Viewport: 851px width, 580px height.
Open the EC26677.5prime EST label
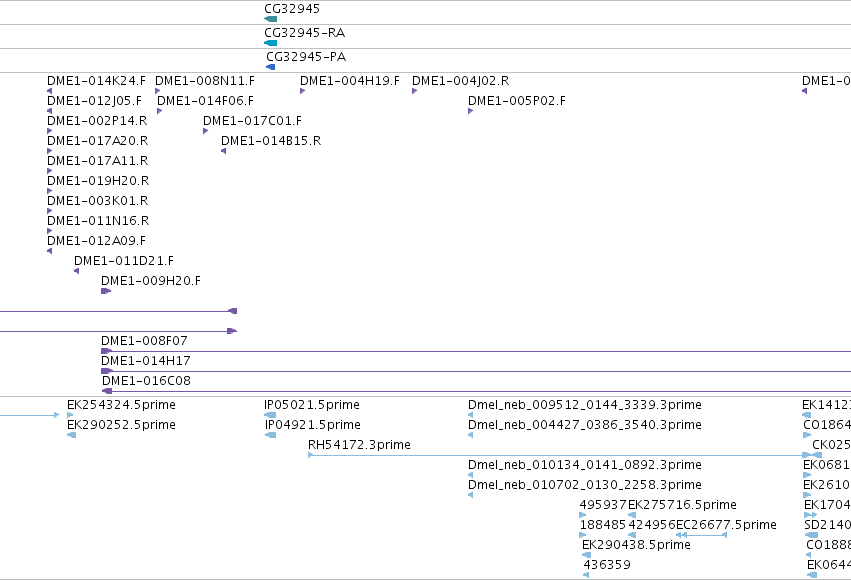pyautogui.click(x=726, y=526)
